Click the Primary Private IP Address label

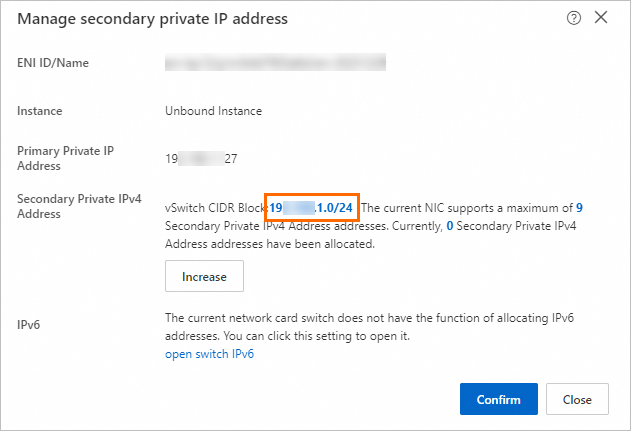[65, 158]
